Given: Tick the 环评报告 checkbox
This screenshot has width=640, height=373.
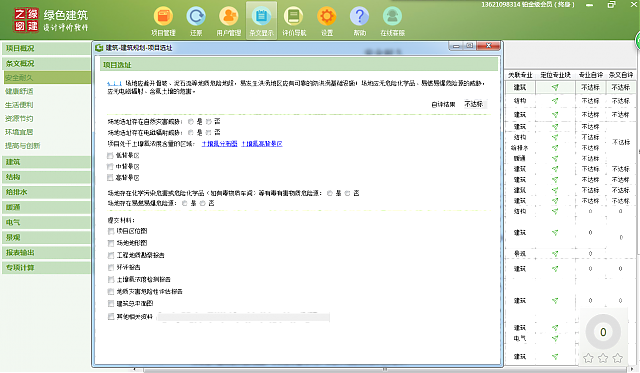Looking at the screenshot, I should [111, 267].
